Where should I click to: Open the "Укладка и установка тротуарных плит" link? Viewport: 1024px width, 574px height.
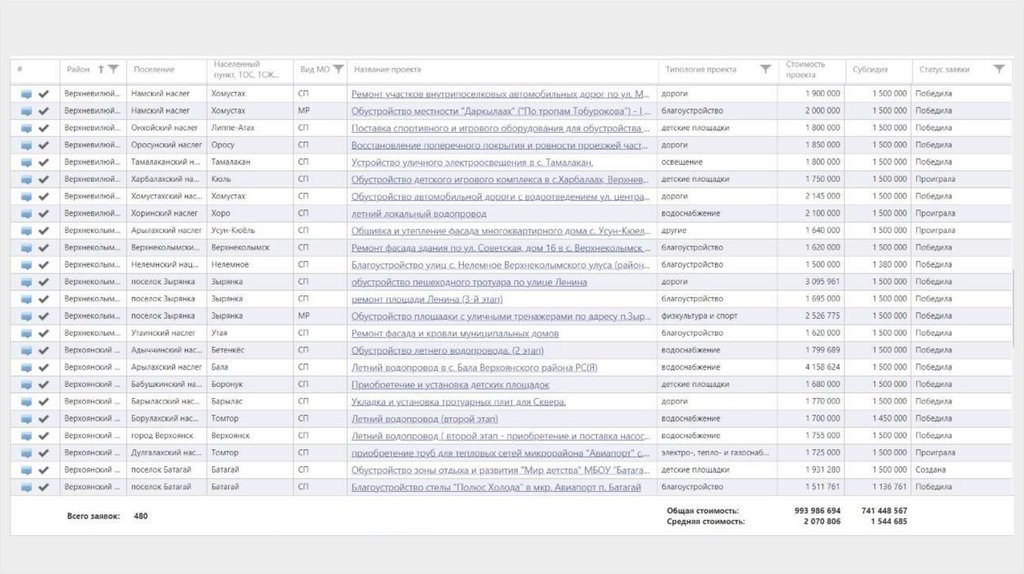[459, 401]
